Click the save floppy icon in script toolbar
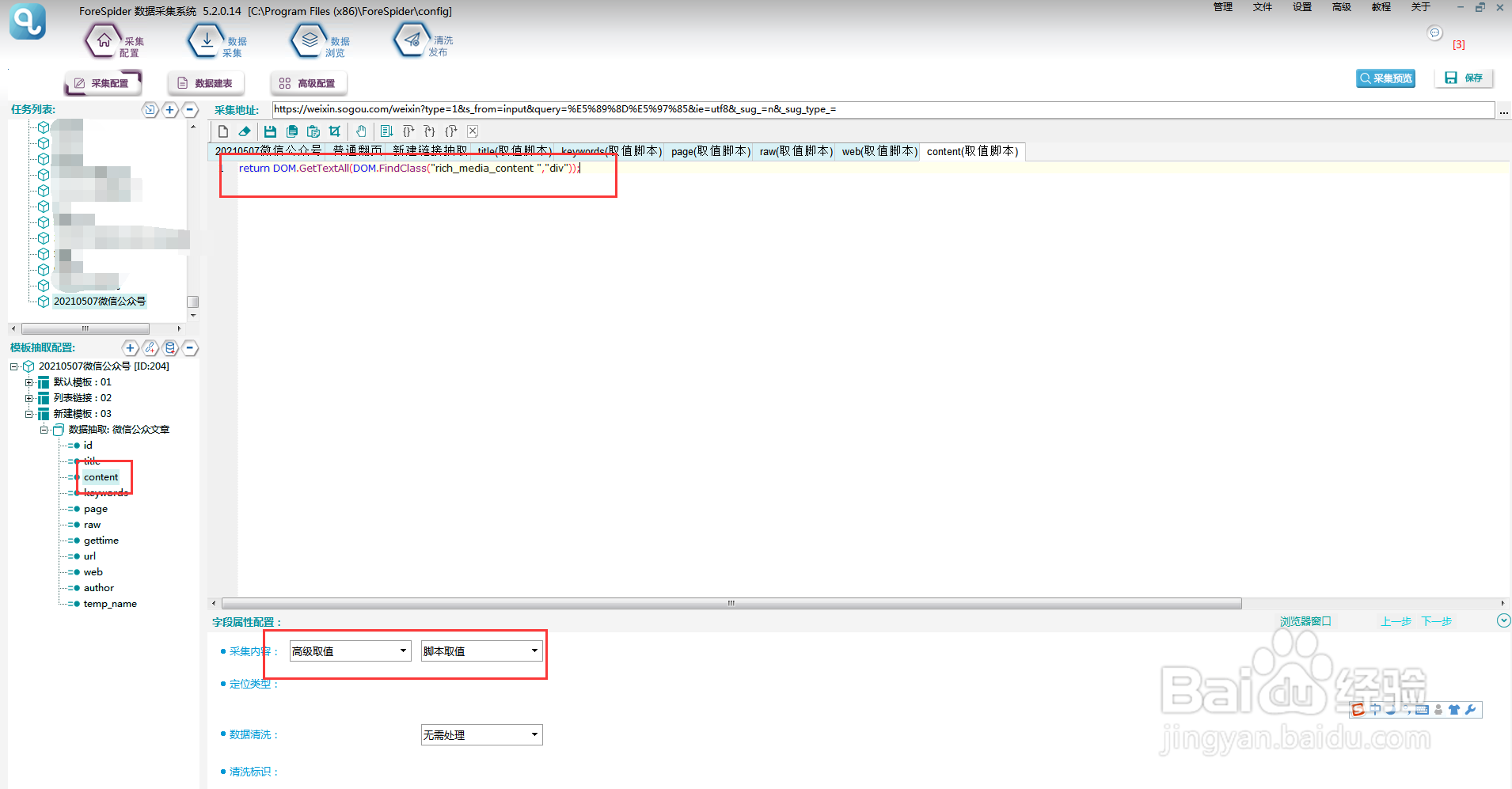This screenshot has height=789, width=1512. coord(270,131)
